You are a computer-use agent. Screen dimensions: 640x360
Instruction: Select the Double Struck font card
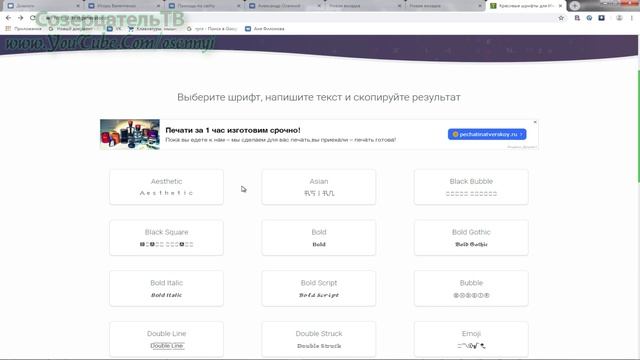319,339
